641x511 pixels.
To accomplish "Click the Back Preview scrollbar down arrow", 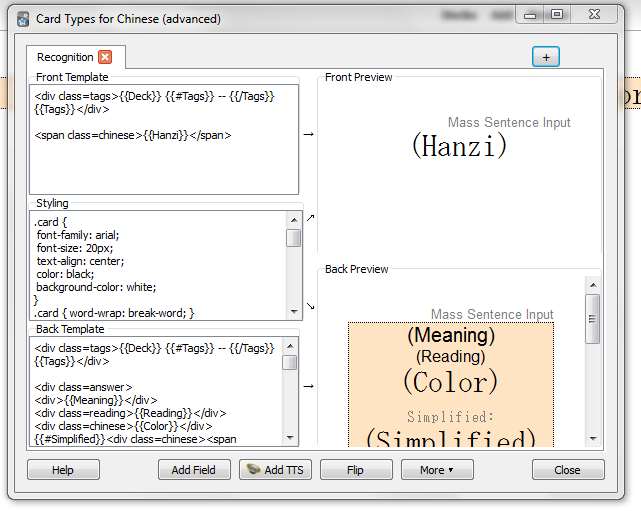I will [x=593, y=439].
